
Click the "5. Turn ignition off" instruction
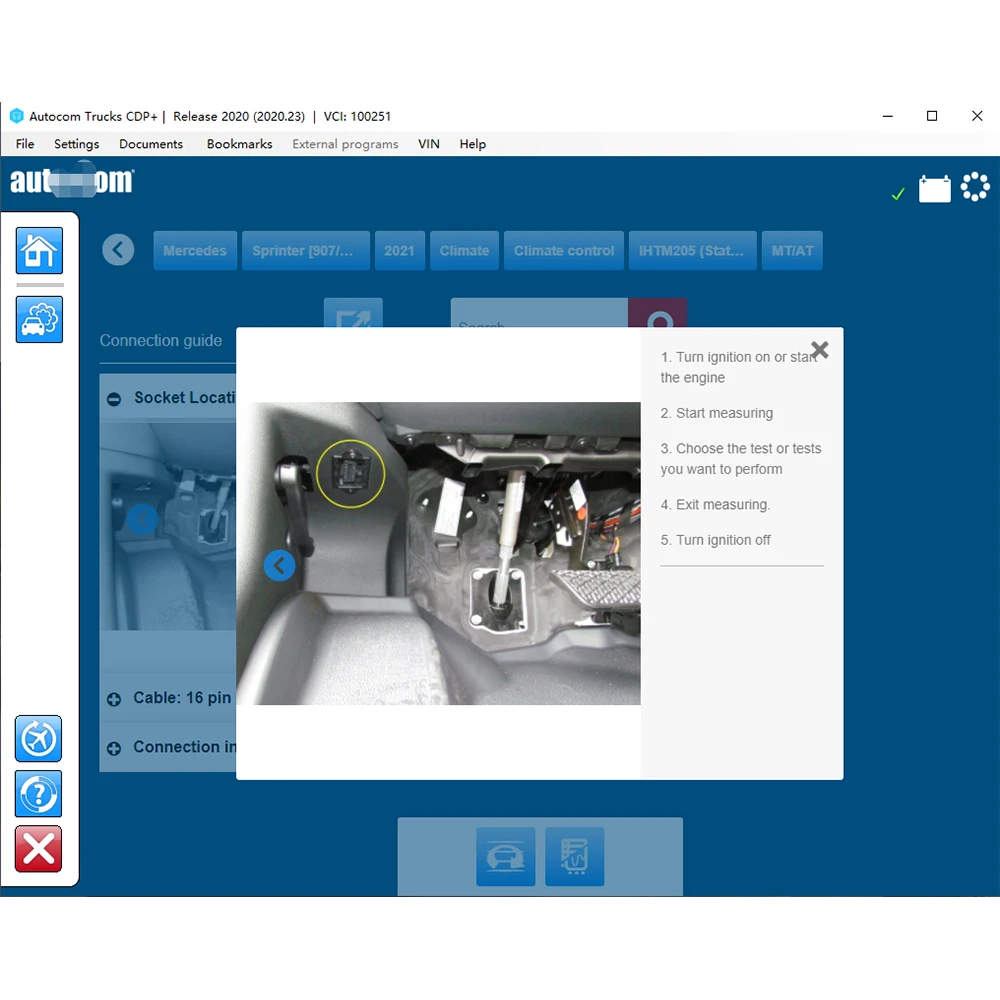(715, 540)
